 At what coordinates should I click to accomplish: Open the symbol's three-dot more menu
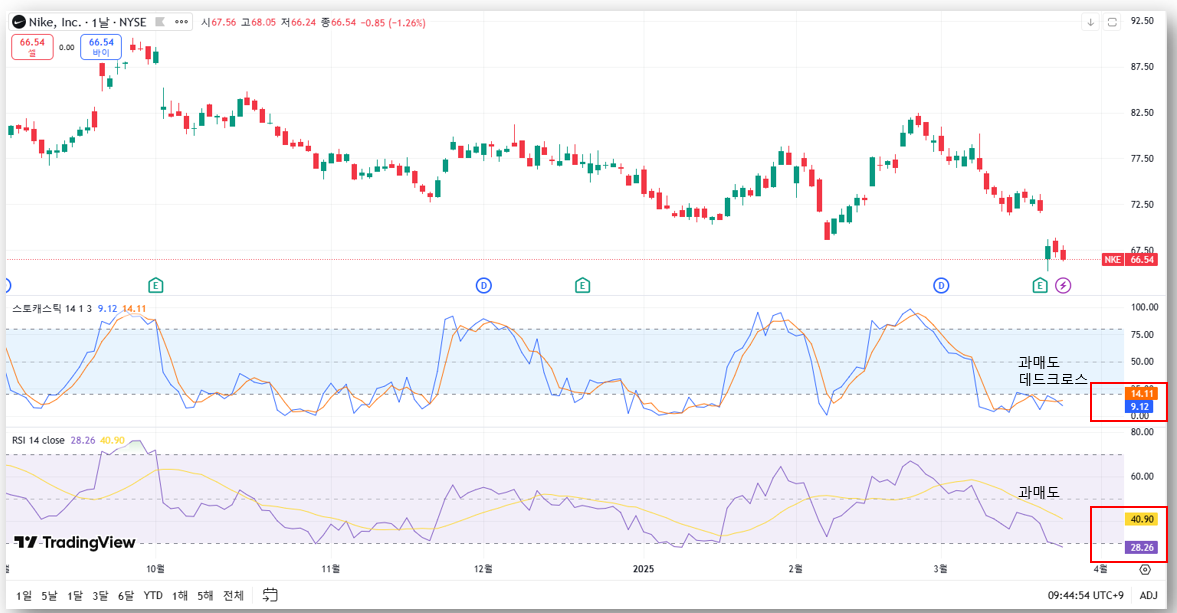(x=182, y=23)
